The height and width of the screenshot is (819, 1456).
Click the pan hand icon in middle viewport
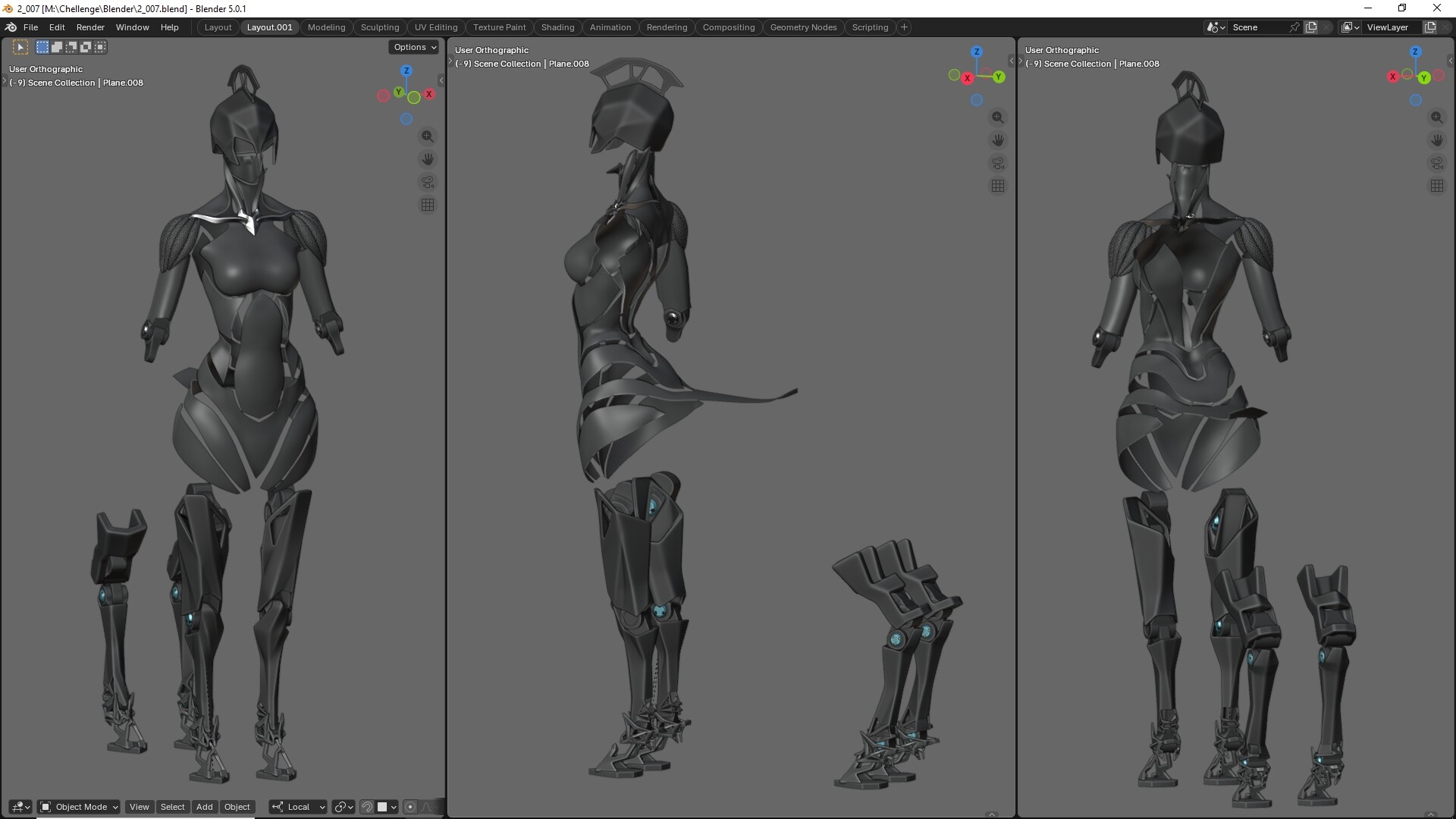click(998, 140)
